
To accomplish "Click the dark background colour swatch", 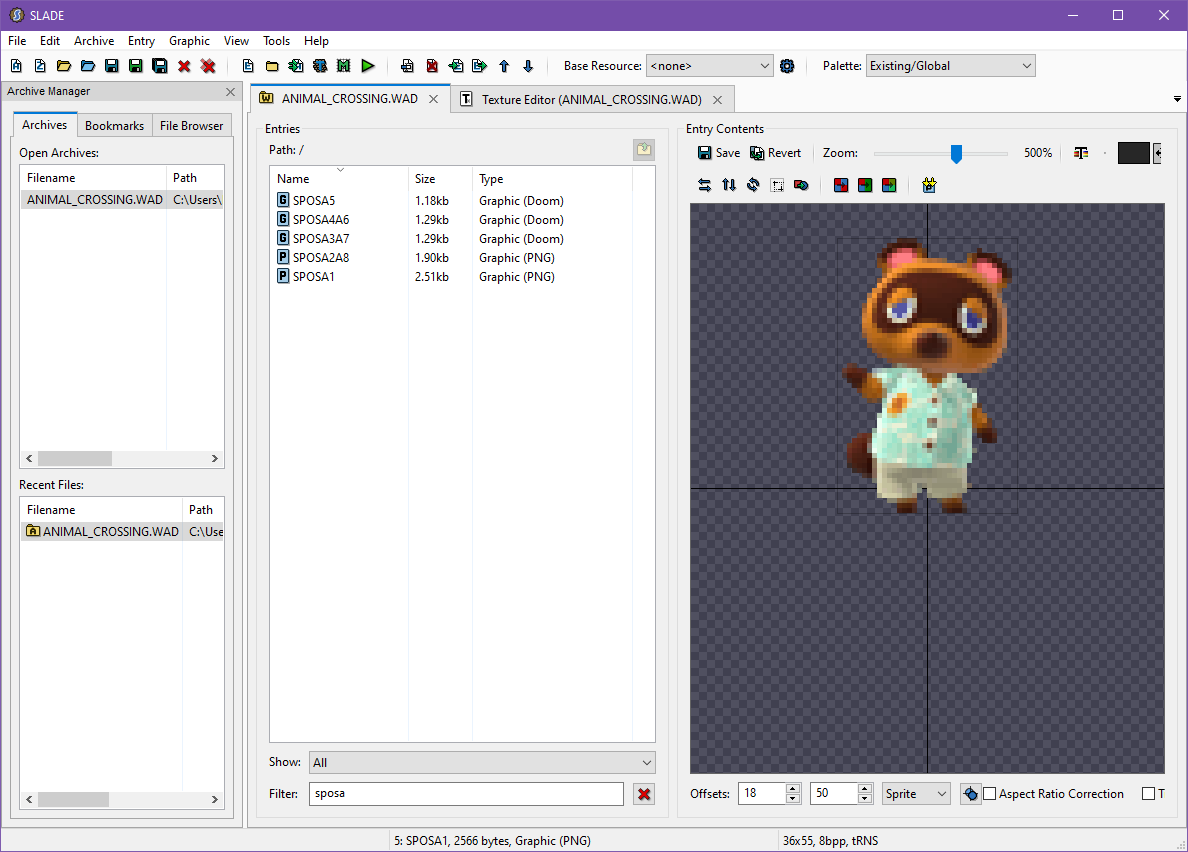I will 1133,153.
